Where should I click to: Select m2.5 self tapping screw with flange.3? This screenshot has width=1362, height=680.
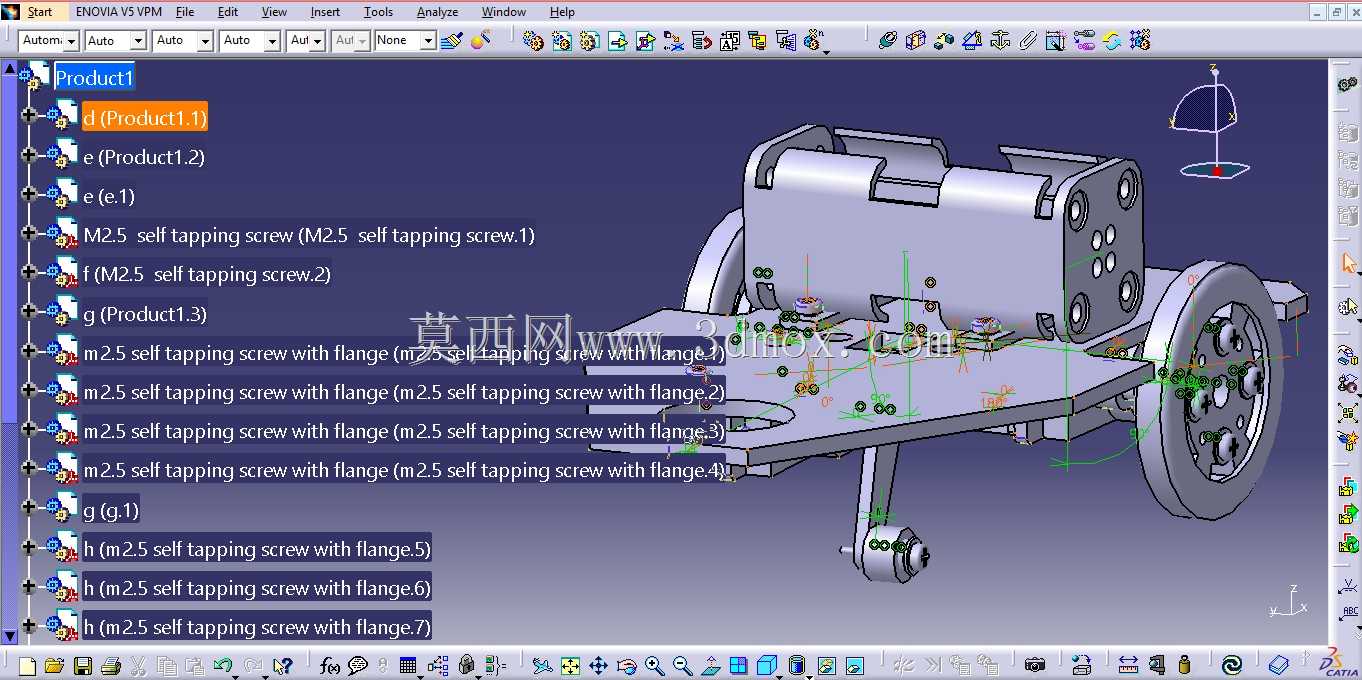click(x=404, y=431)
